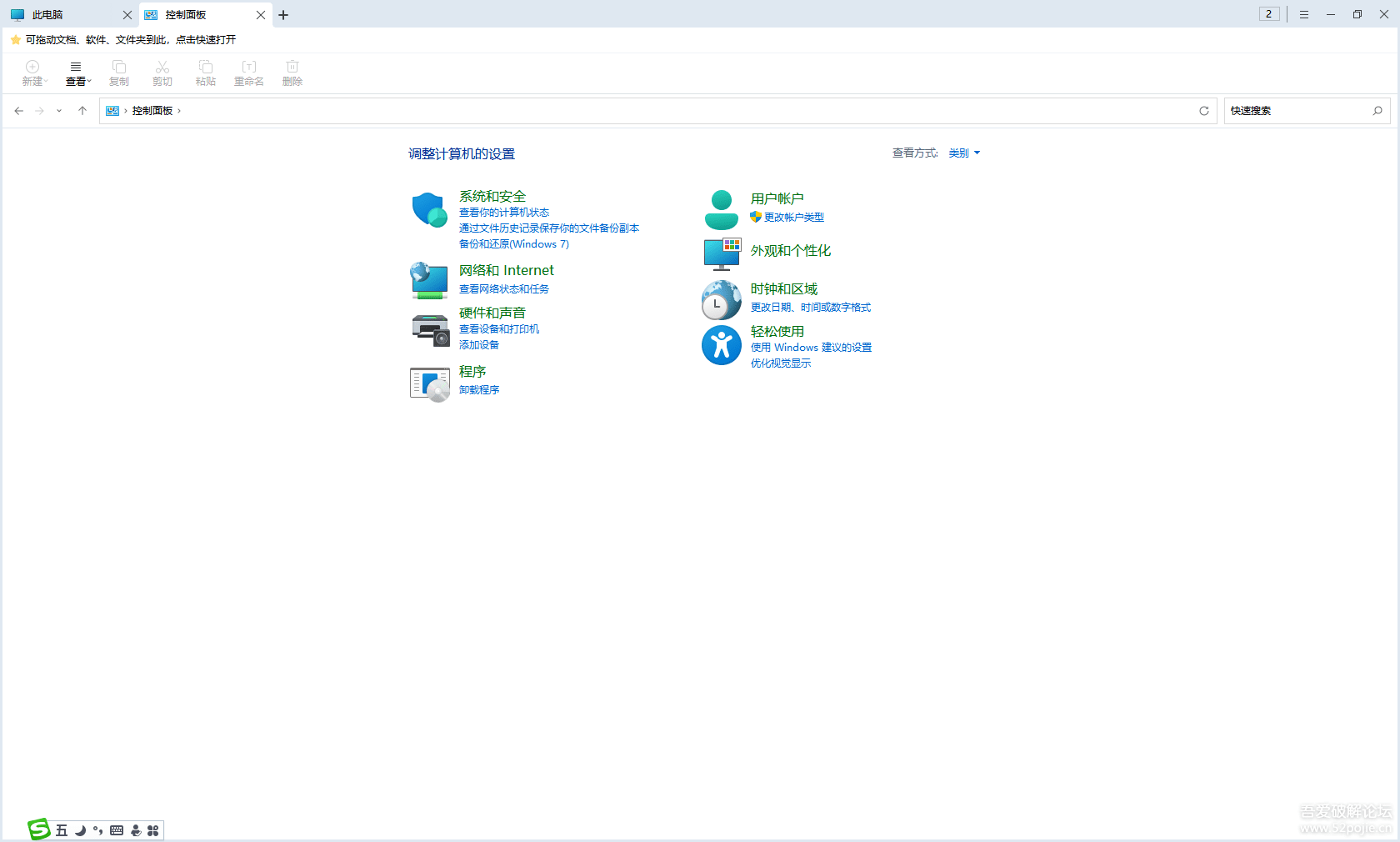Open 使用 Windows 建议的设置 link
This screenshot has width=1400, height=842.
tap(812, 348)
